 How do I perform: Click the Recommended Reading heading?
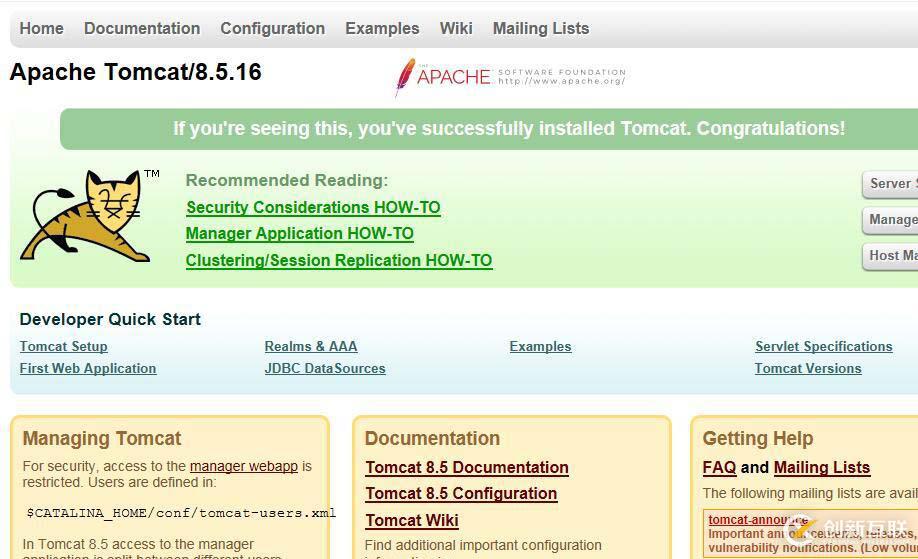point(287,180)
